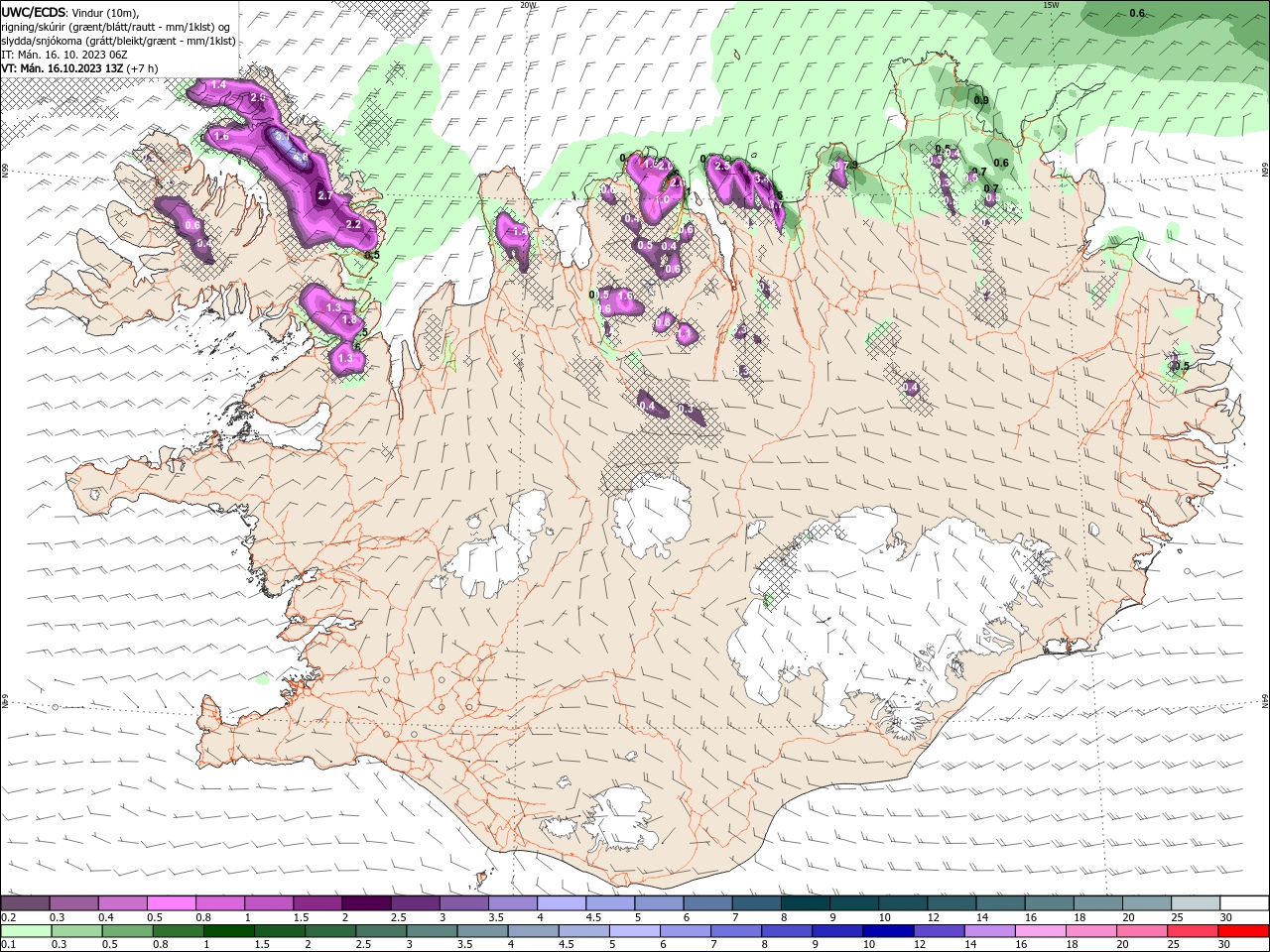The image size is (1270, 952).
Task: Click the dark purple 2–2.5 upper-row swatch
Action: click(x=366, y=903)
